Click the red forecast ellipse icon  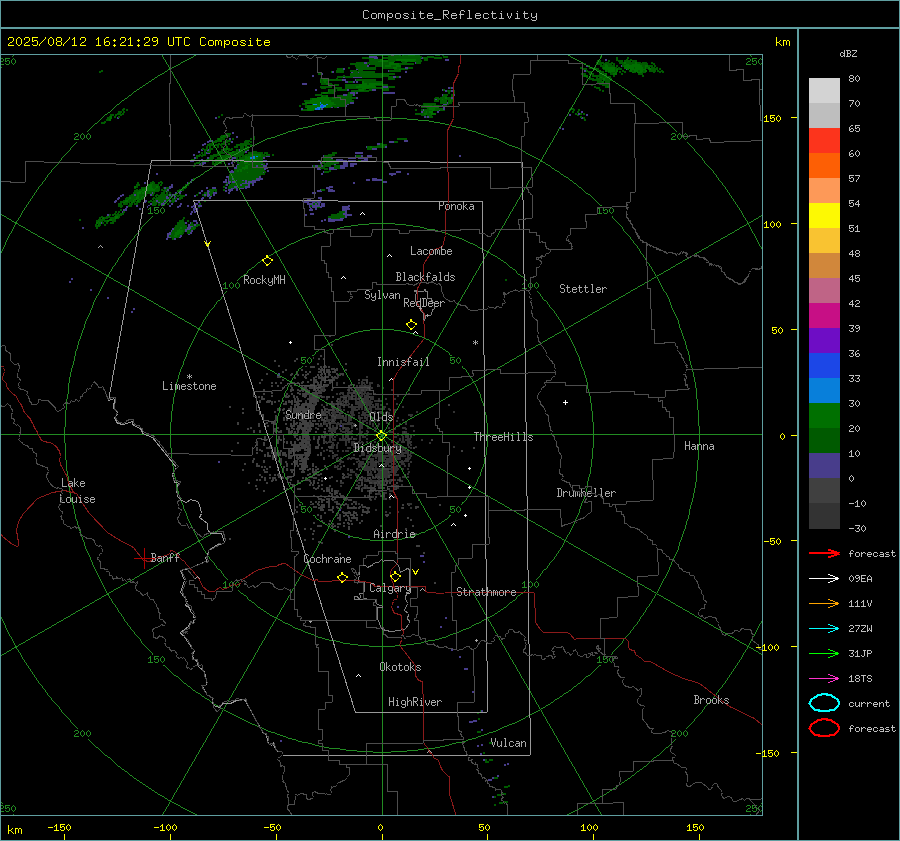click(x=824, y=728)
